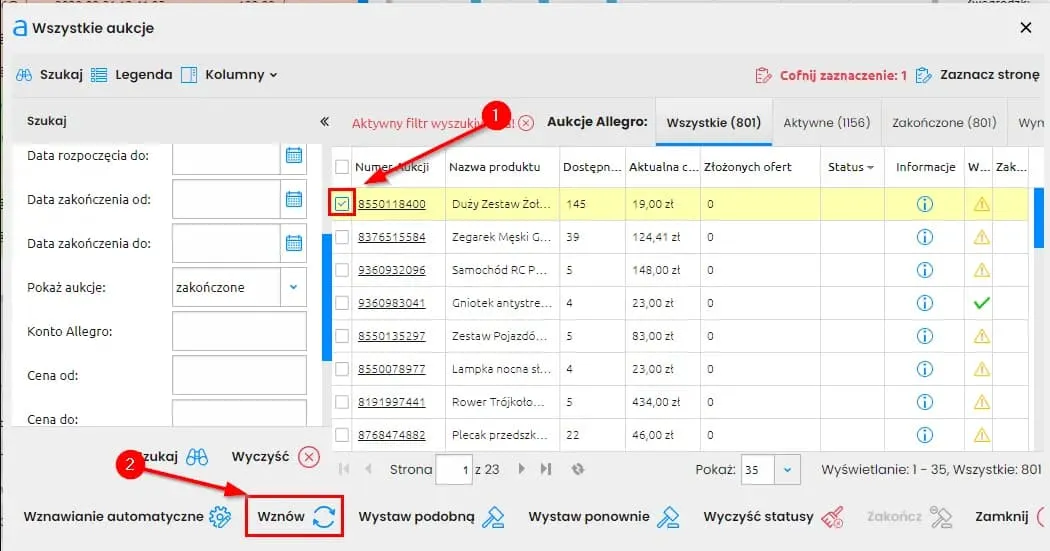Open calendar for Data rozpoczęcia do

[293, 155]
